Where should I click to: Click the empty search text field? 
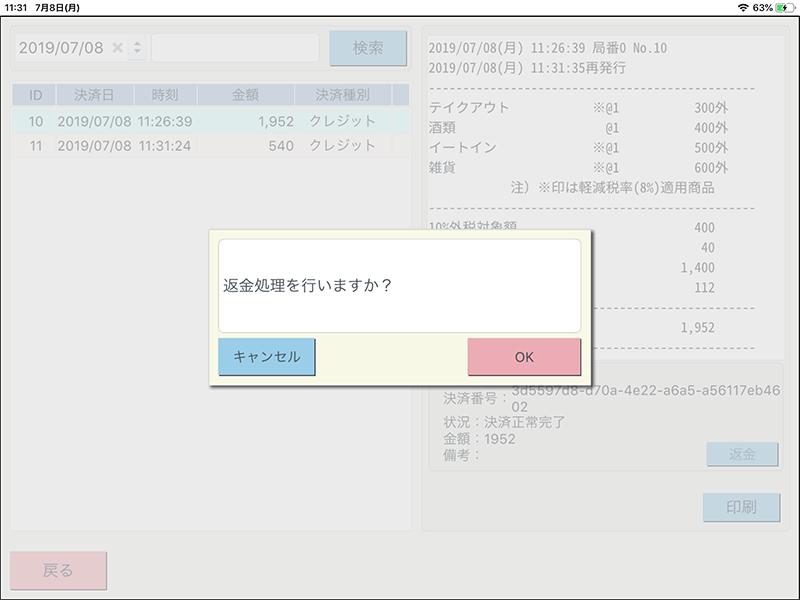[x=235, y=48]
